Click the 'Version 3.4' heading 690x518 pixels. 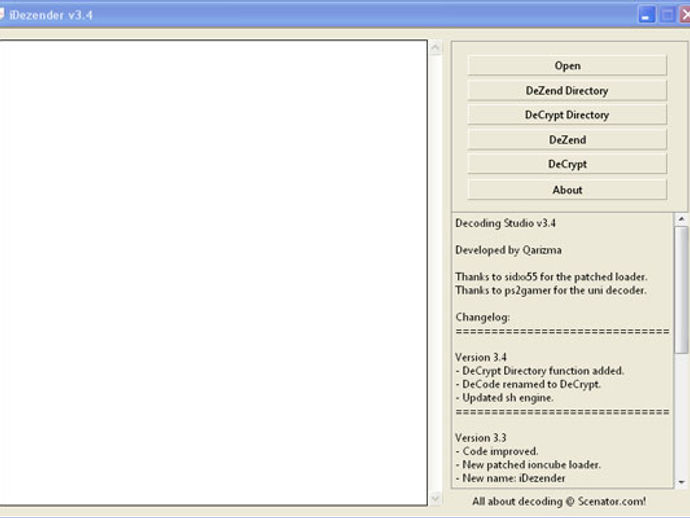click(x=481, y=357)
